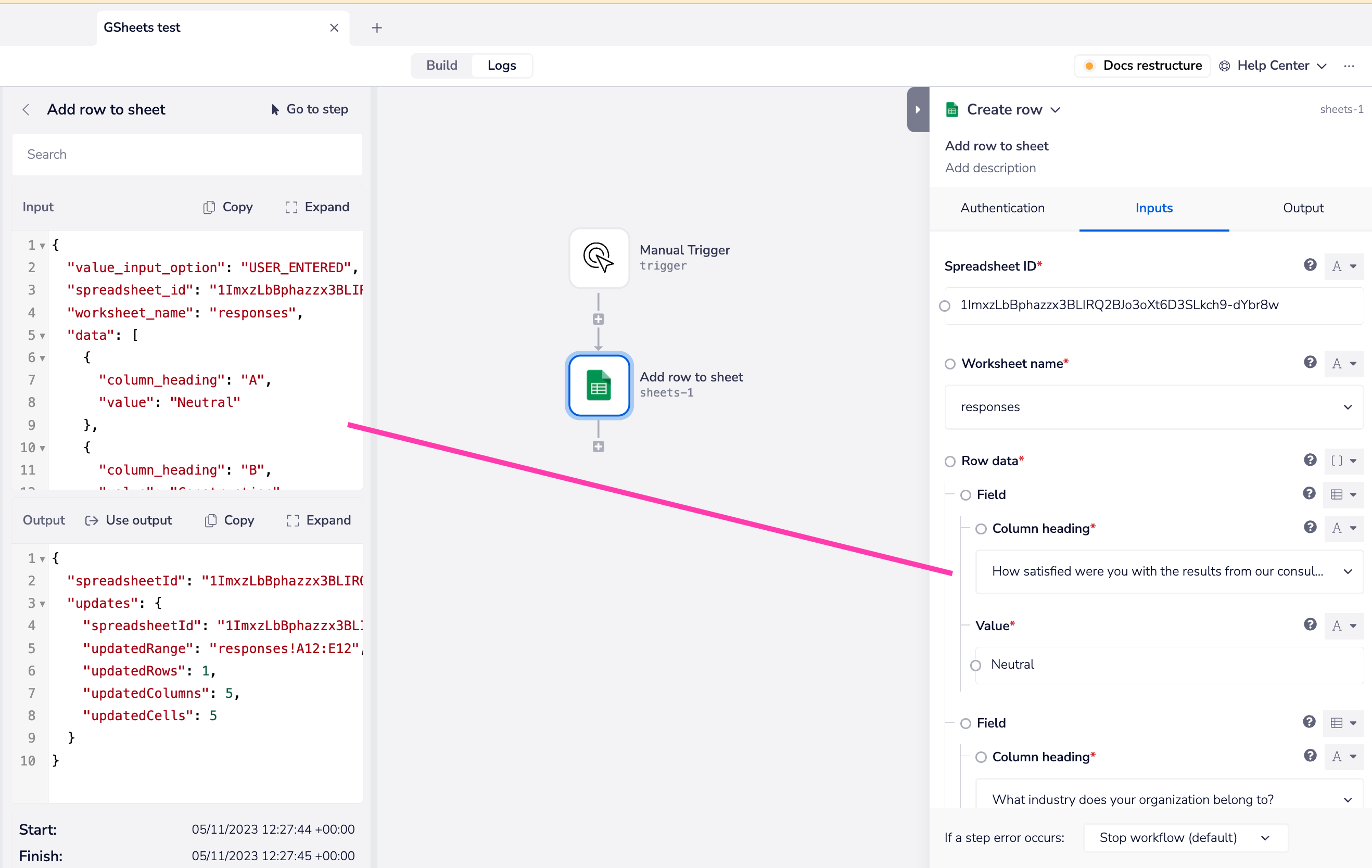Open the responses worksheet name dropdown
The image size is (1372, 868).
coord(1154,407)
